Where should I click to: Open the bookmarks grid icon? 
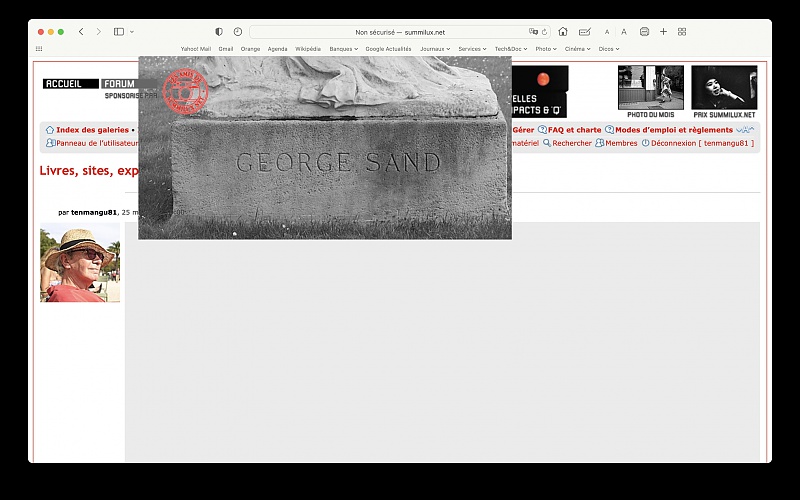tap(39, 48)
